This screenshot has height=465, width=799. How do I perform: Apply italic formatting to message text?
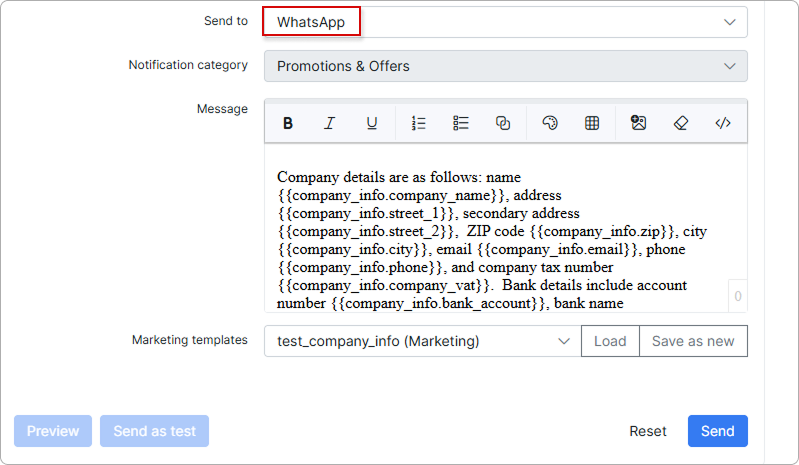[330, 123]
